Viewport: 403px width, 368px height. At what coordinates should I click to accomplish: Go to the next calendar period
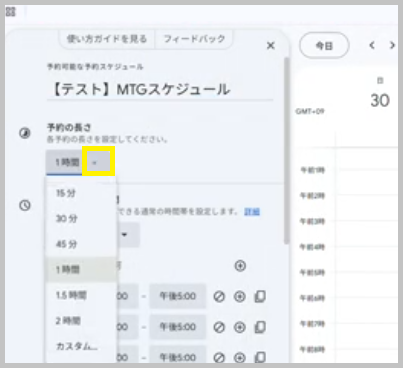pos(392,45)
